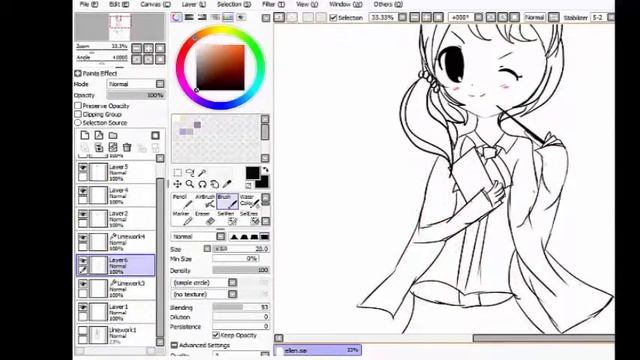The height and width of the screenshot is (360, 640).
Task: Show the RGB slider panel
Action: tap(189, 17)
